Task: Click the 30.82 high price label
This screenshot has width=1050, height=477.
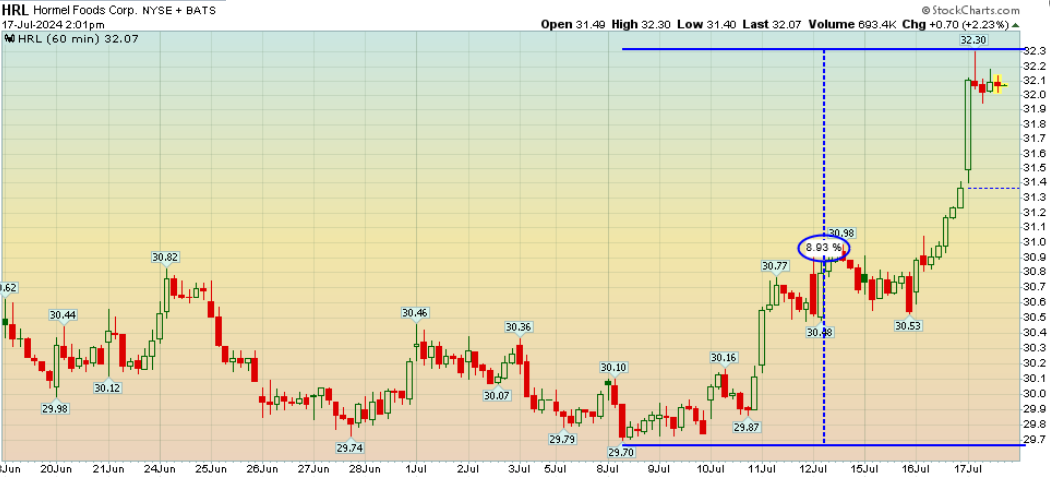Action: 165,257
